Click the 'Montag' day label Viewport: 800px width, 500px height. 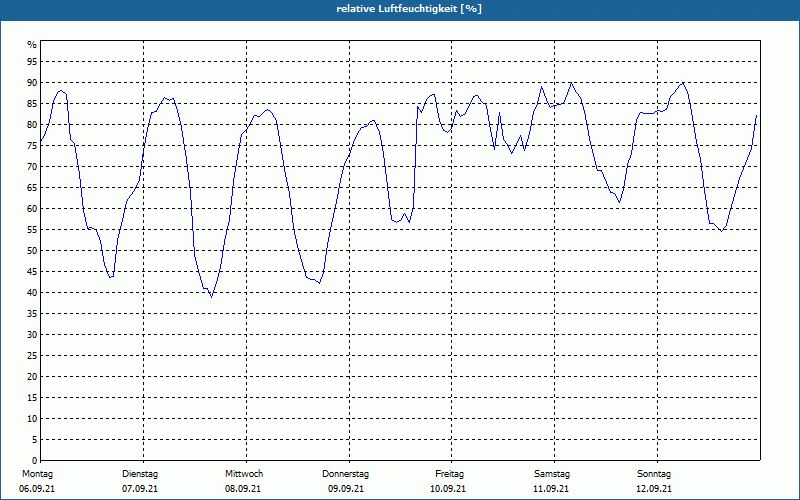click(37, 474)
